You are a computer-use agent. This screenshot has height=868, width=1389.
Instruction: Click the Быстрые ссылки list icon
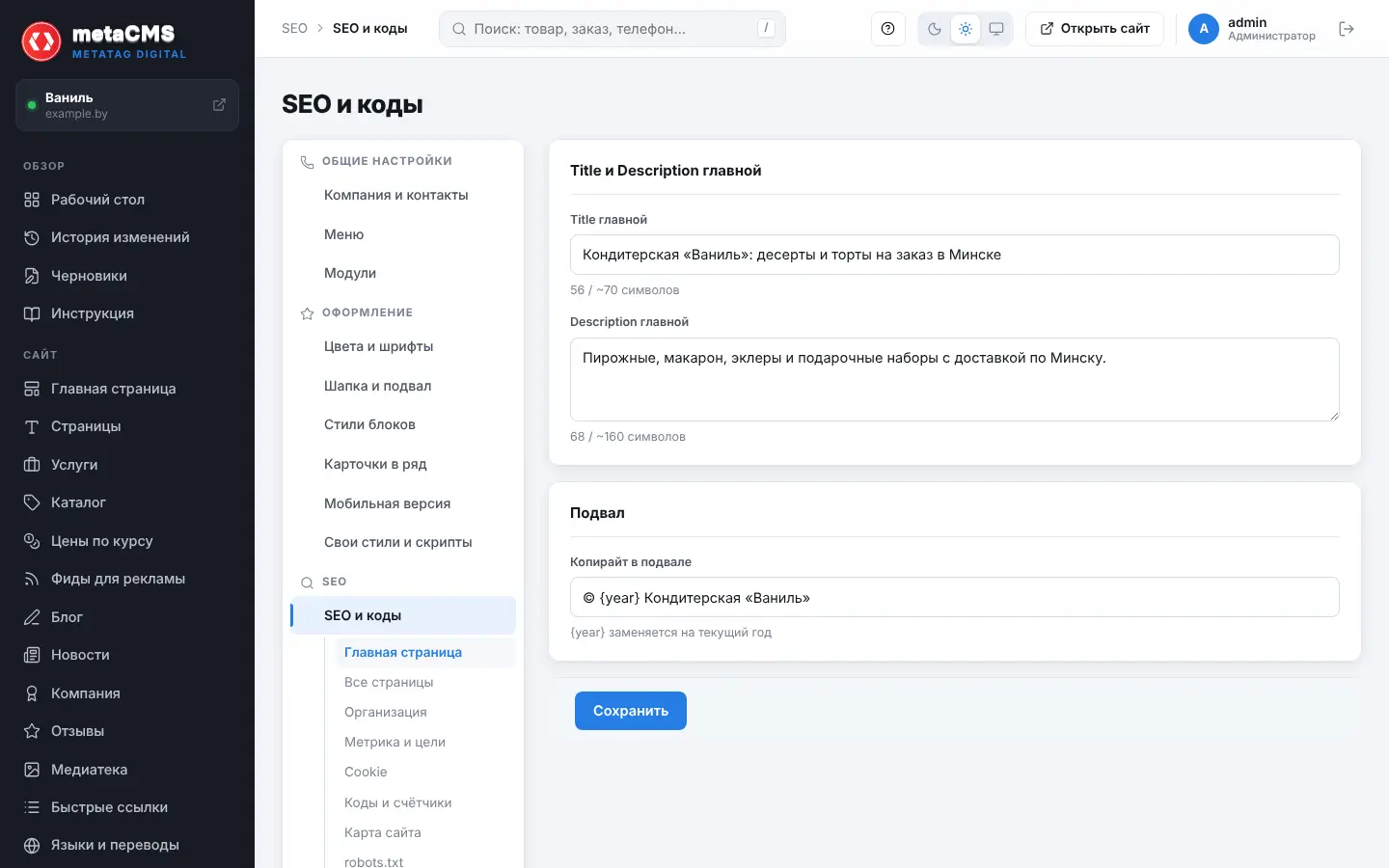(x=32, y=807)
